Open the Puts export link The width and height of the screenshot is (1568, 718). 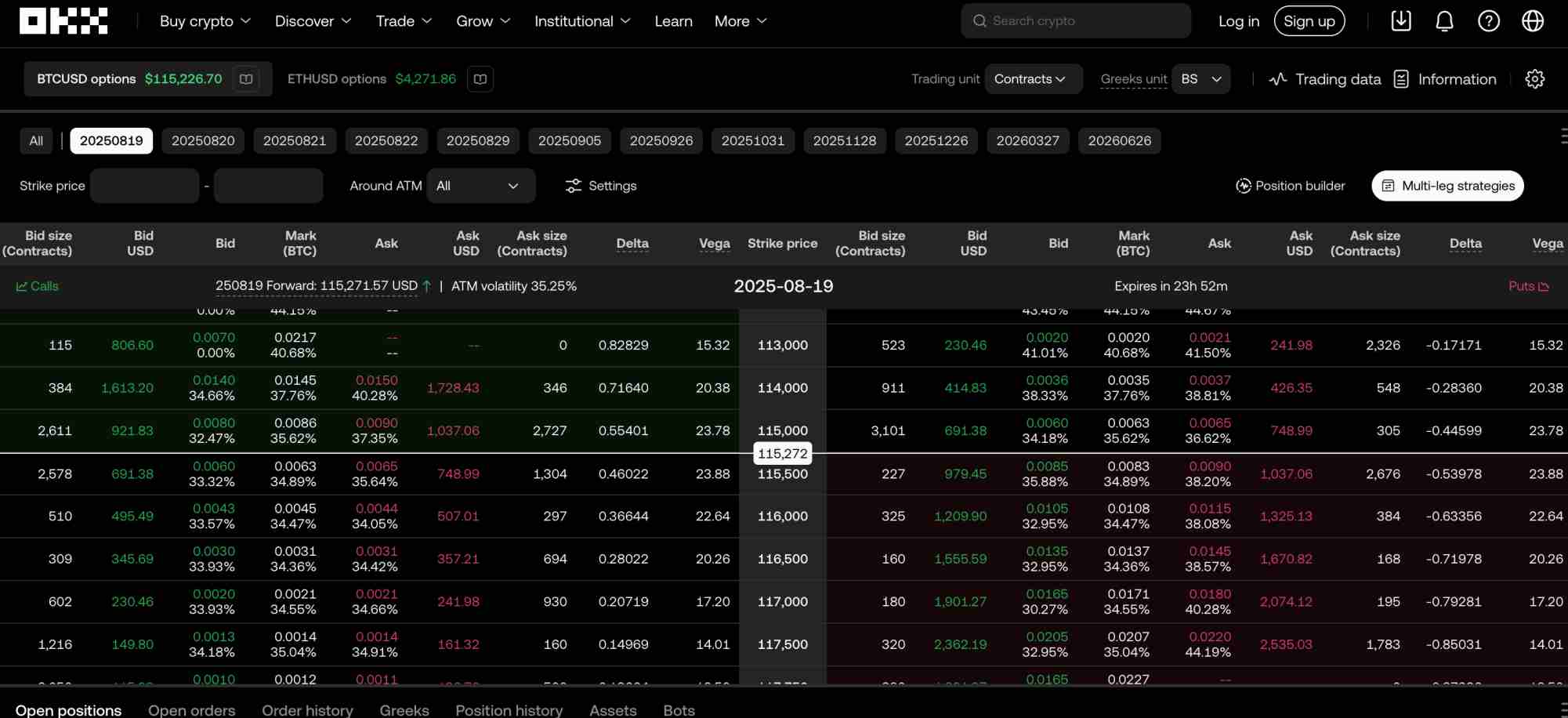coord(1528,286)
